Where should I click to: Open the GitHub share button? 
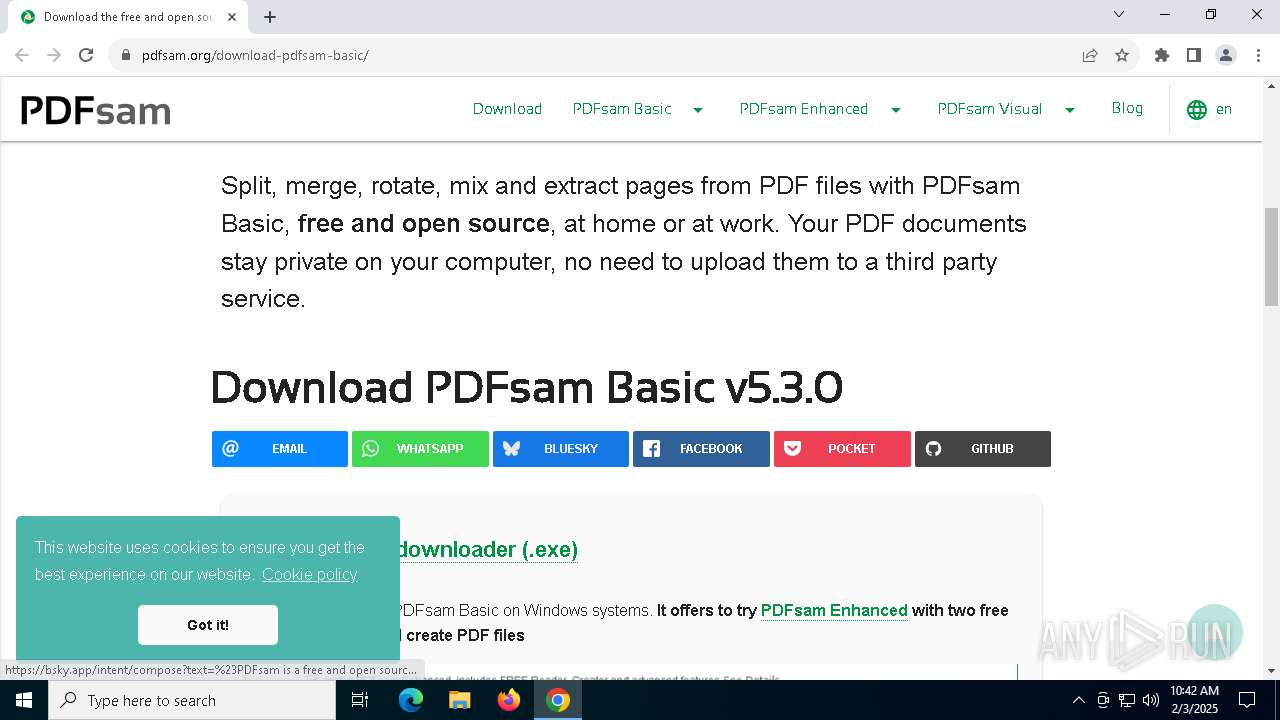pyautogui.click(x=983, y=449)
